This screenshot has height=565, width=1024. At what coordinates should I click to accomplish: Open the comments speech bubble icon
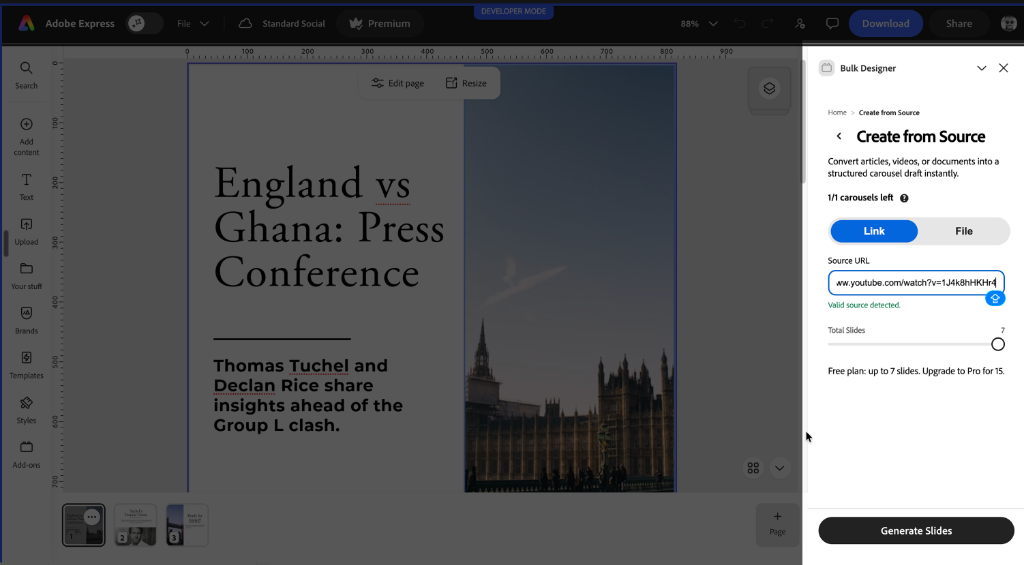point(832,24)
